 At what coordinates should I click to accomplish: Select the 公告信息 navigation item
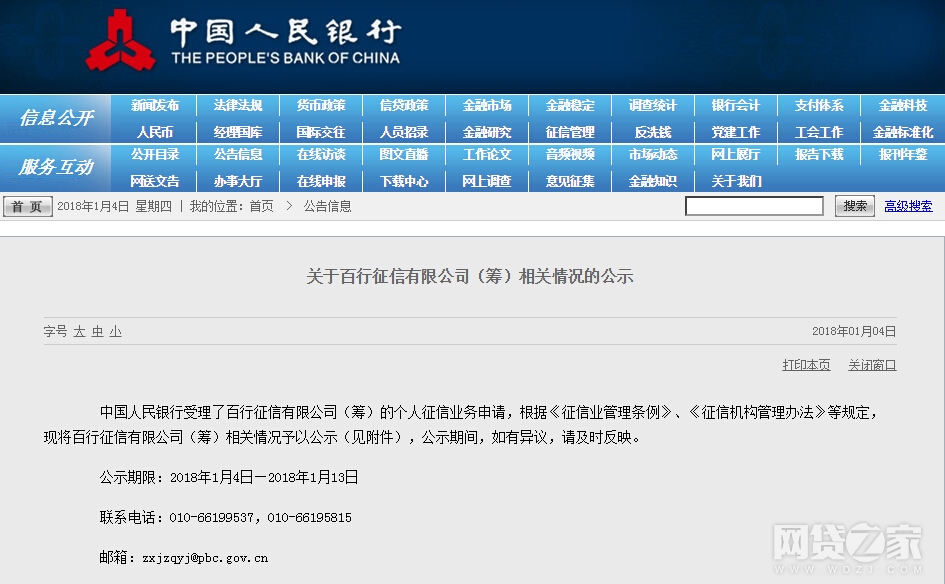[x=238, y=155]
